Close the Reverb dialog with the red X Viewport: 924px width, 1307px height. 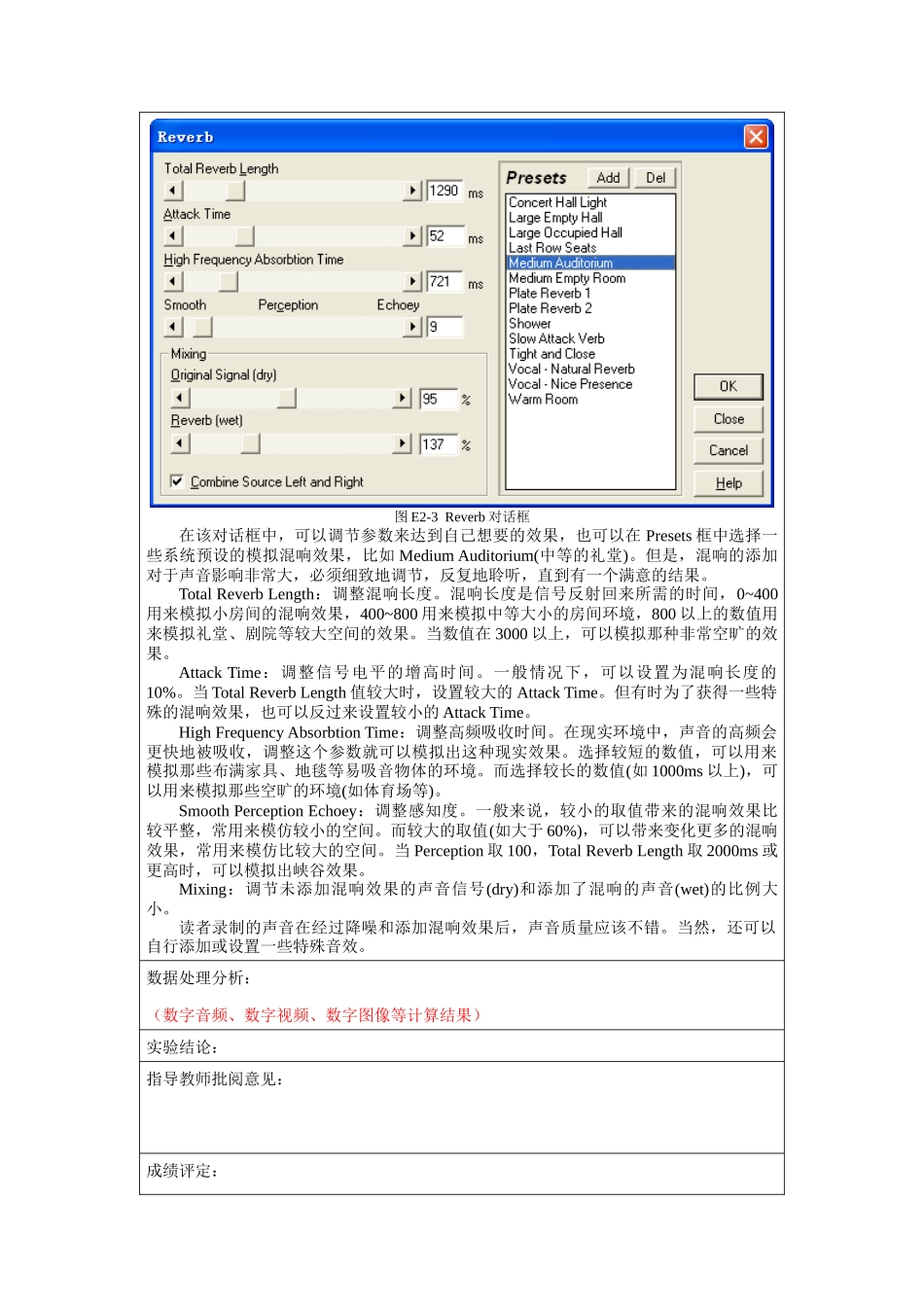pyautogui.click(x=756, y=137)
